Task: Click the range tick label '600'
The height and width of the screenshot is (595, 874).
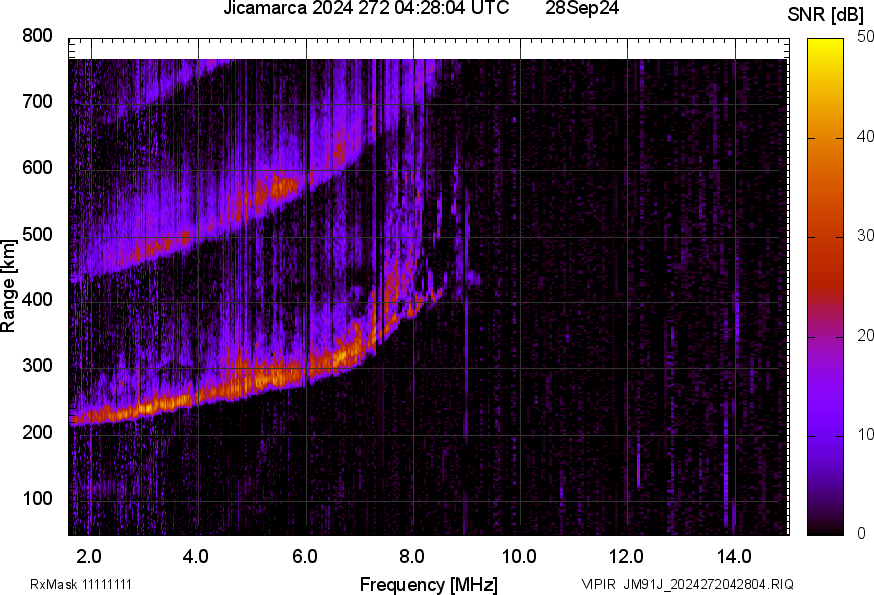Action: pos(37,168)
